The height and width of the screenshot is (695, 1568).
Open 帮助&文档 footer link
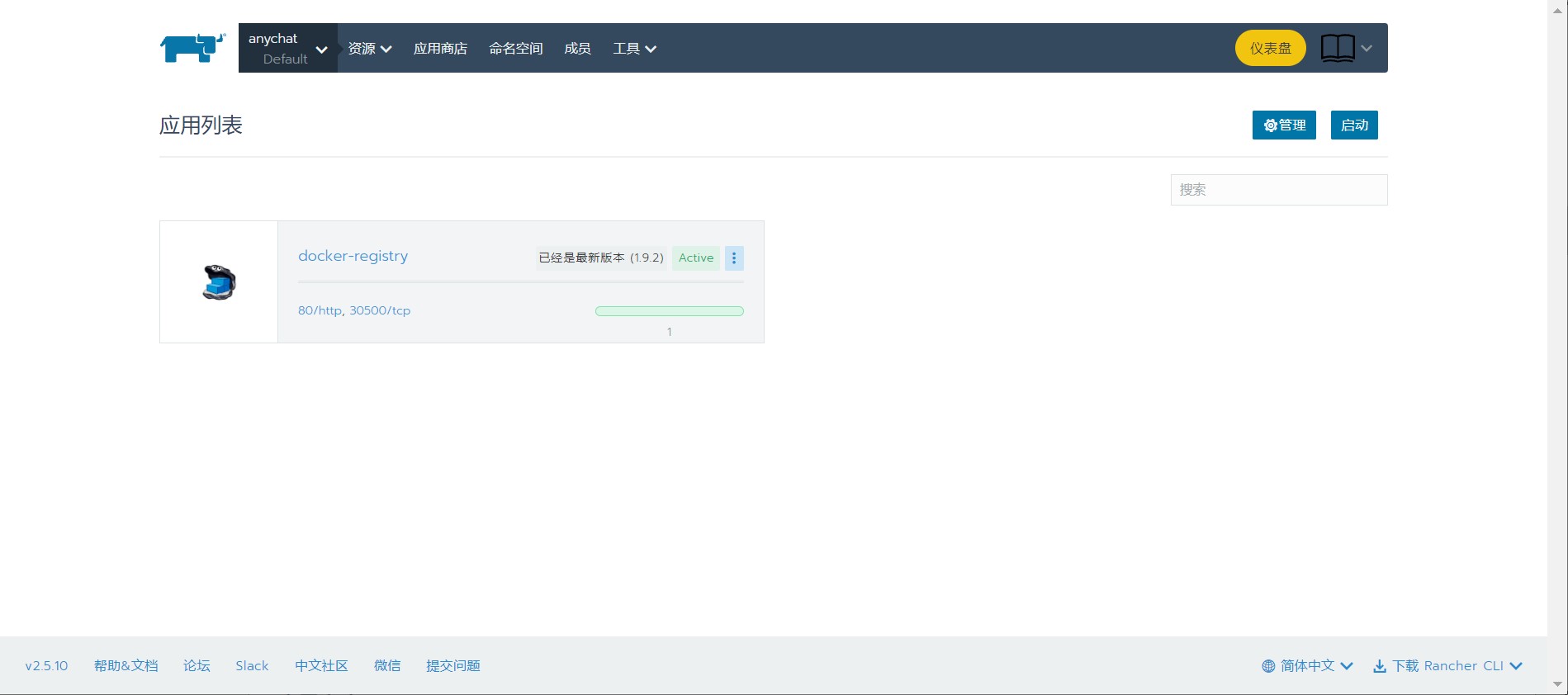(x=126, y=665)
